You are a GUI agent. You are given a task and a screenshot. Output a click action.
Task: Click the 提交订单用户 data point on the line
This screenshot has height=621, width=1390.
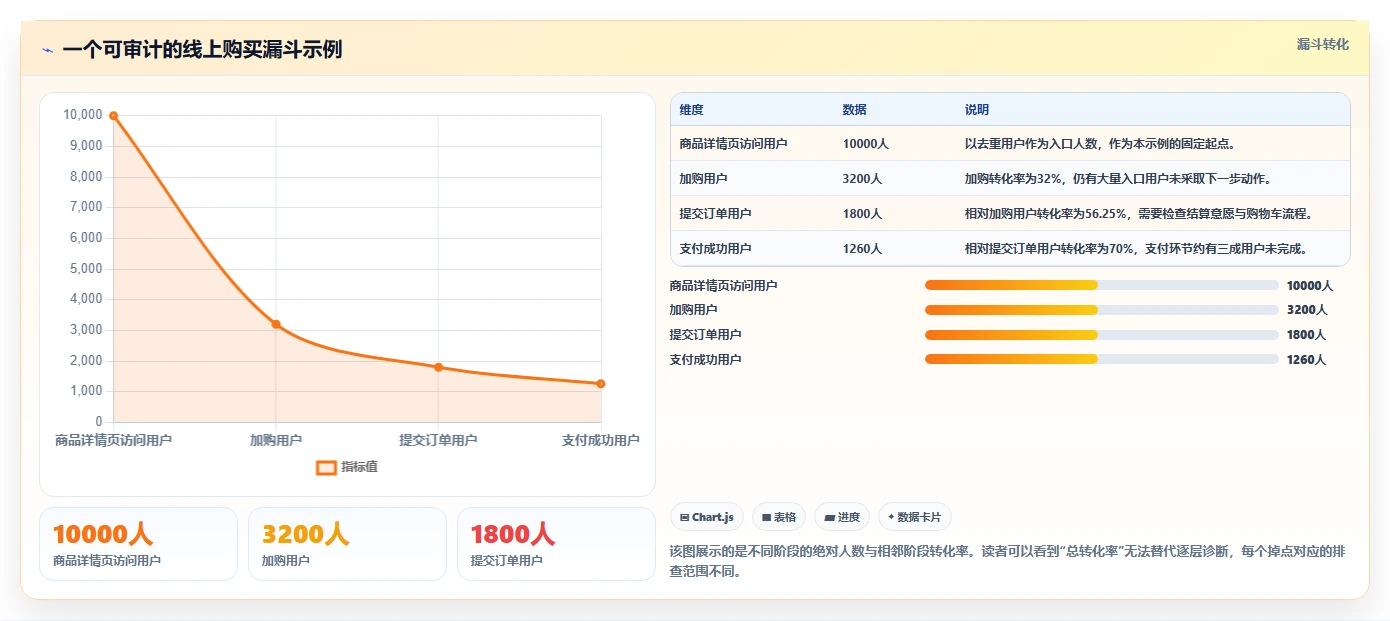(438, 367)
